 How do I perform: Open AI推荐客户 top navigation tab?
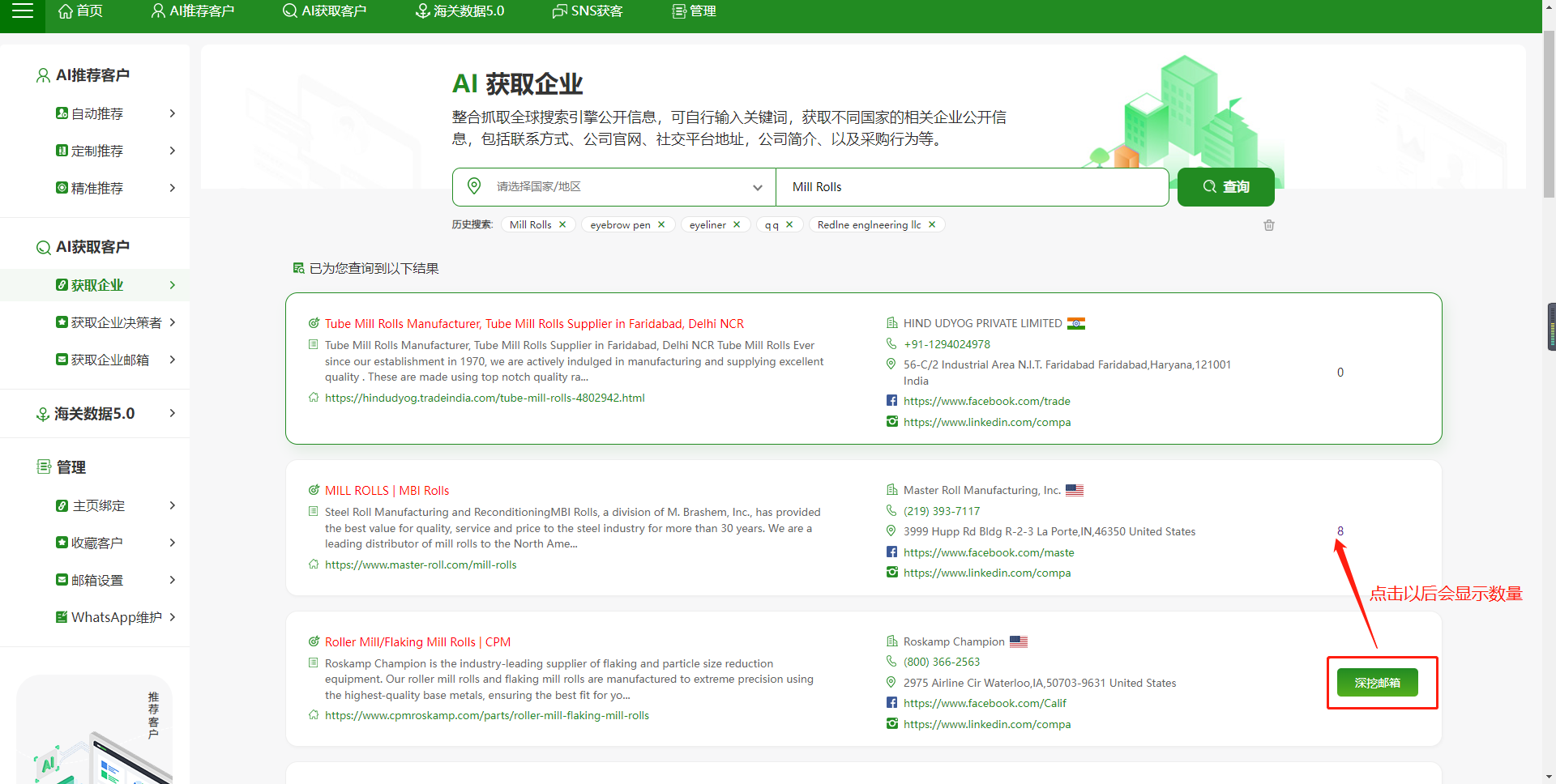[x=193, y=11]
